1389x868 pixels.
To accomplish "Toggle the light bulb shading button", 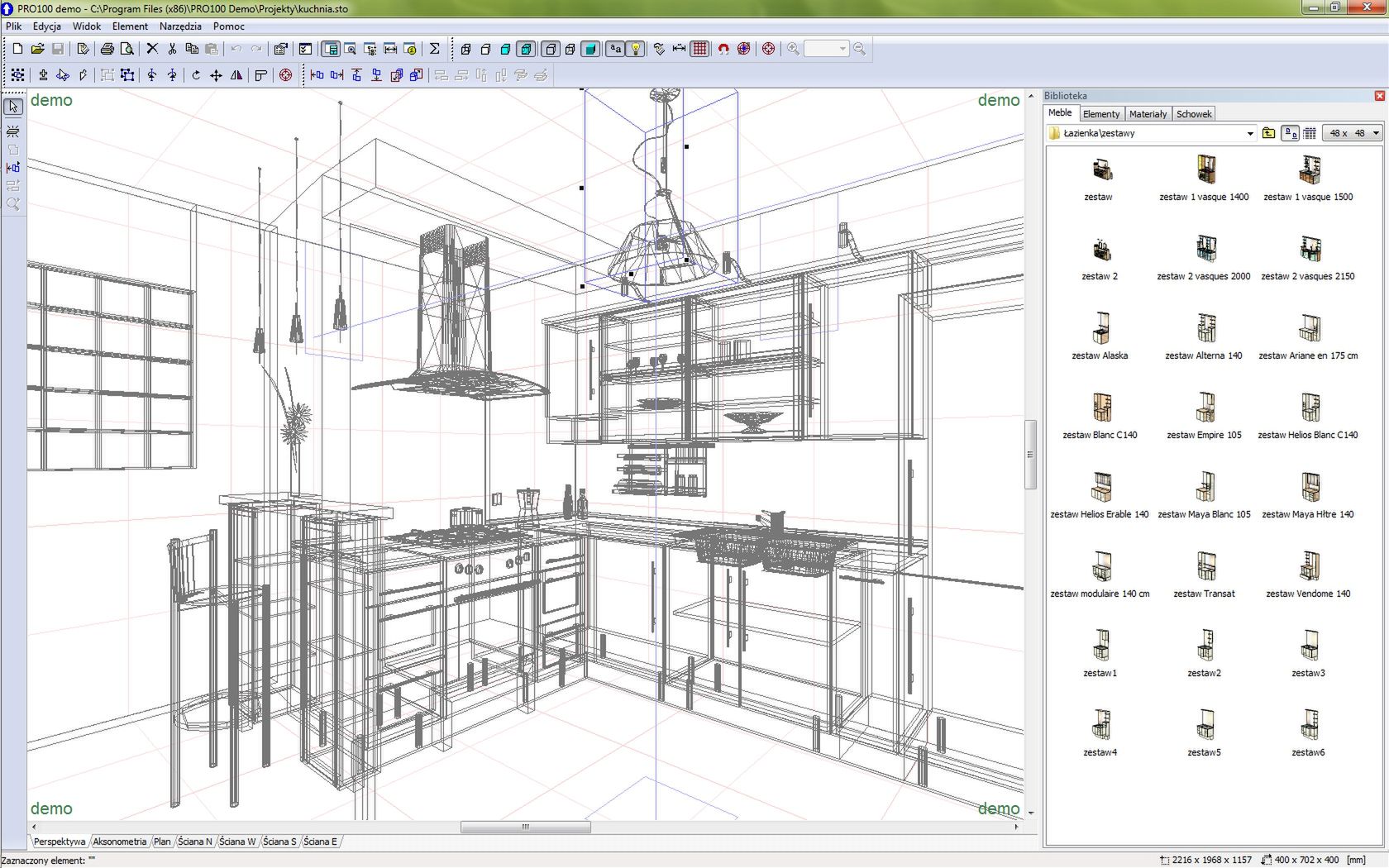I will coord(636,49).
